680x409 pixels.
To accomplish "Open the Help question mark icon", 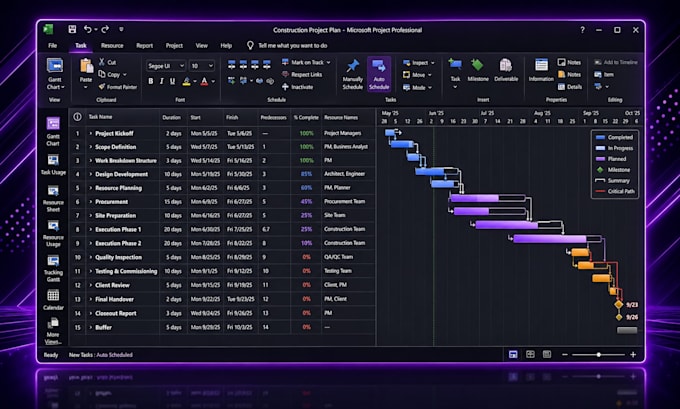I will point(582,30).
